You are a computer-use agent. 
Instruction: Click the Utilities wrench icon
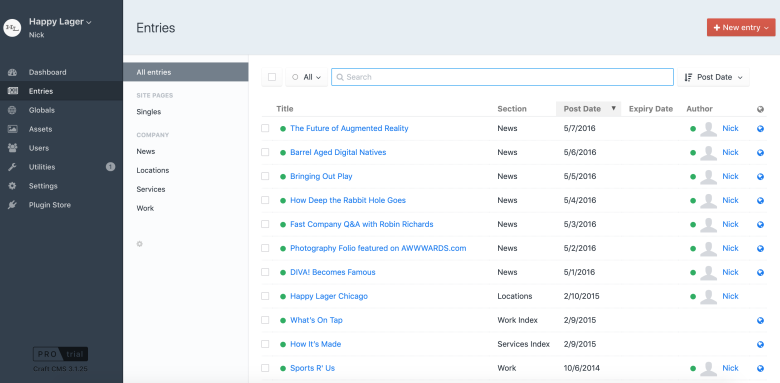pyautogui.click(x=12, y=167)
